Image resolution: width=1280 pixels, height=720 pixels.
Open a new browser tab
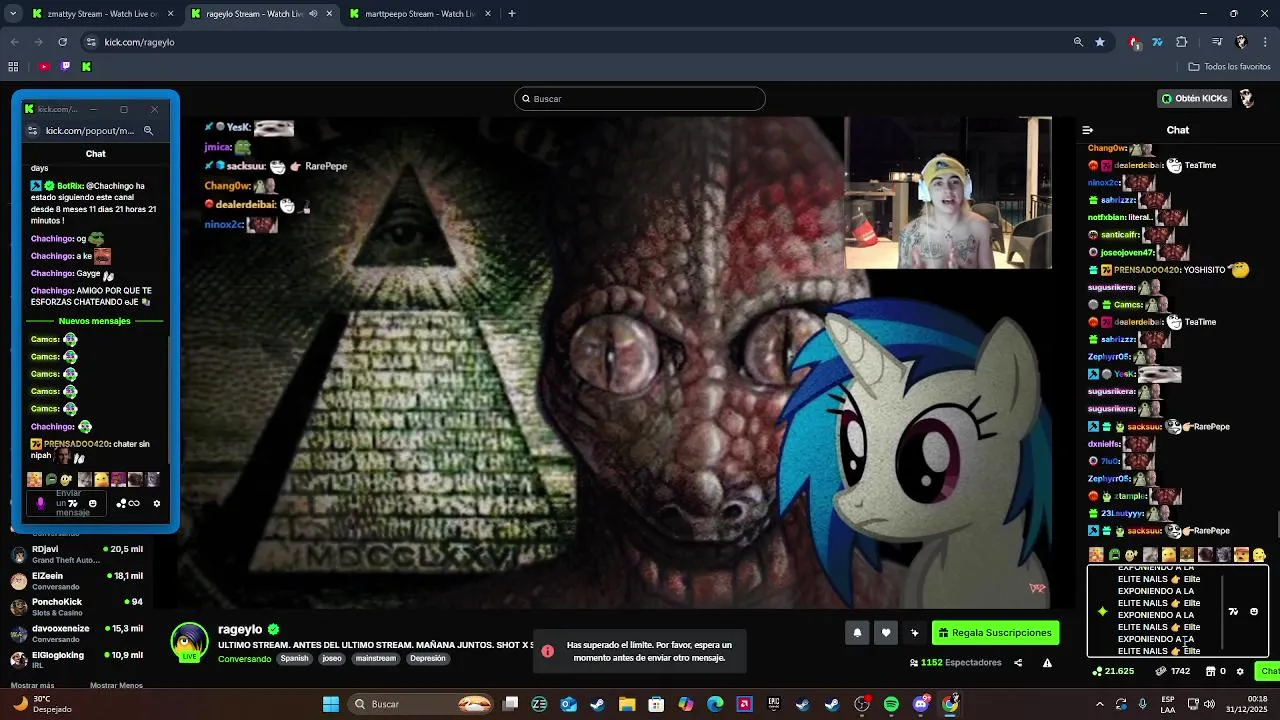coord(512,14)
